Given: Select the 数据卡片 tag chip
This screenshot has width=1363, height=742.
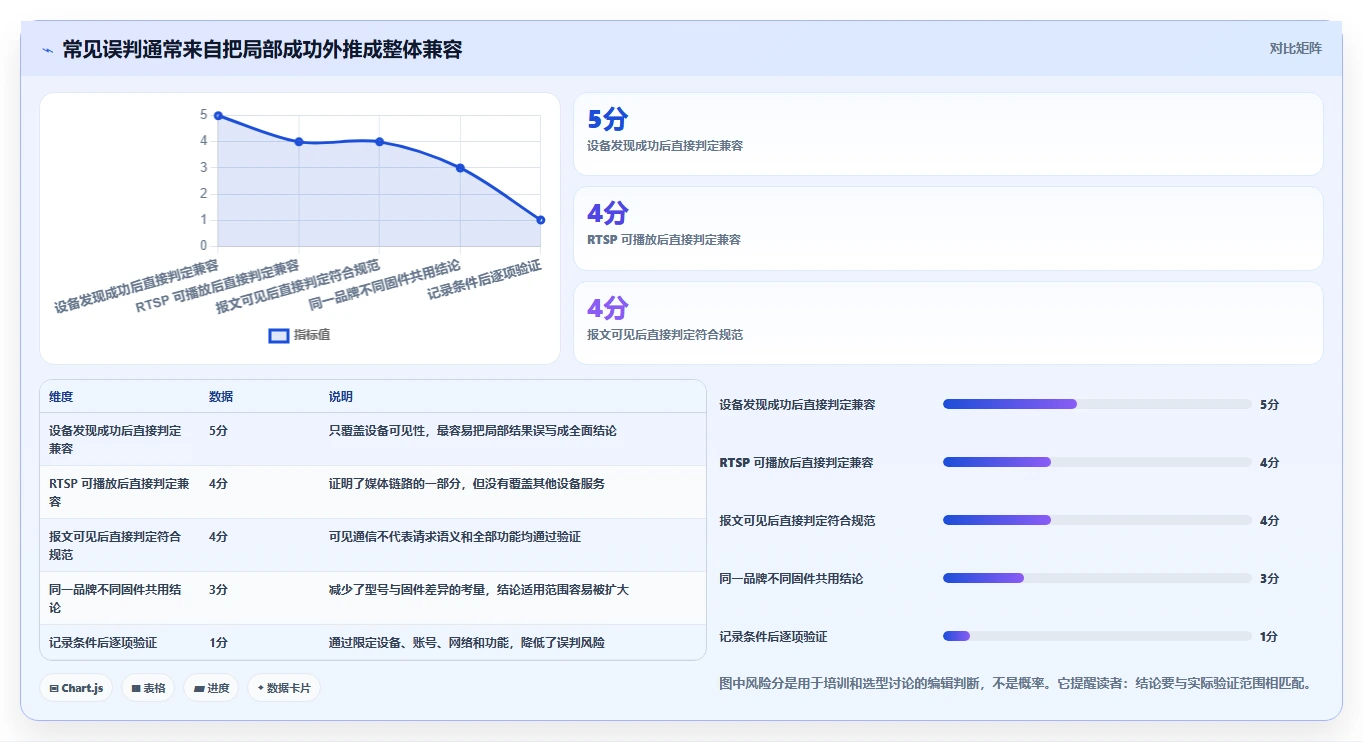Looking at the screenshot, I should [x=284, y=688].
